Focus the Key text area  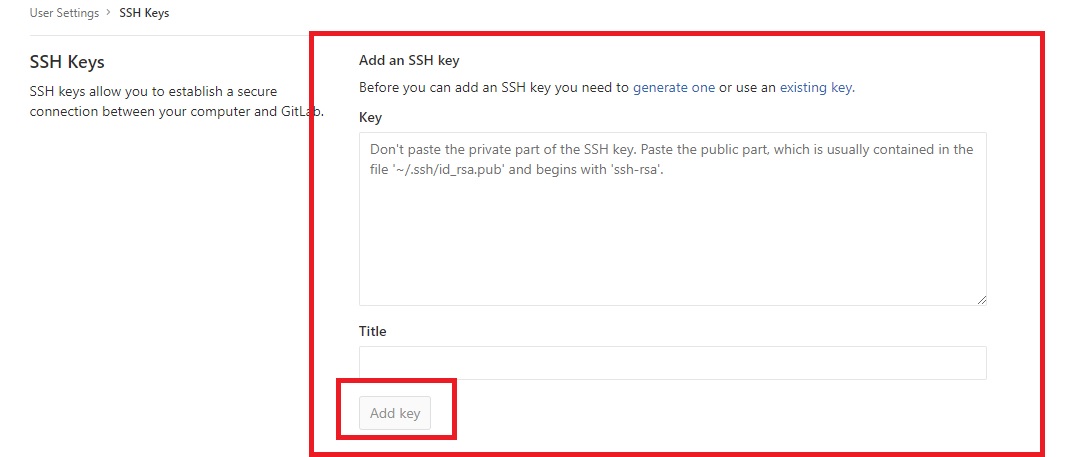[x=672, y=240]
